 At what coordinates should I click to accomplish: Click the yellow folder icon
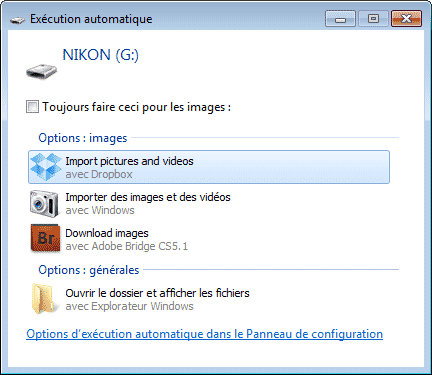(x=44, y=298)
